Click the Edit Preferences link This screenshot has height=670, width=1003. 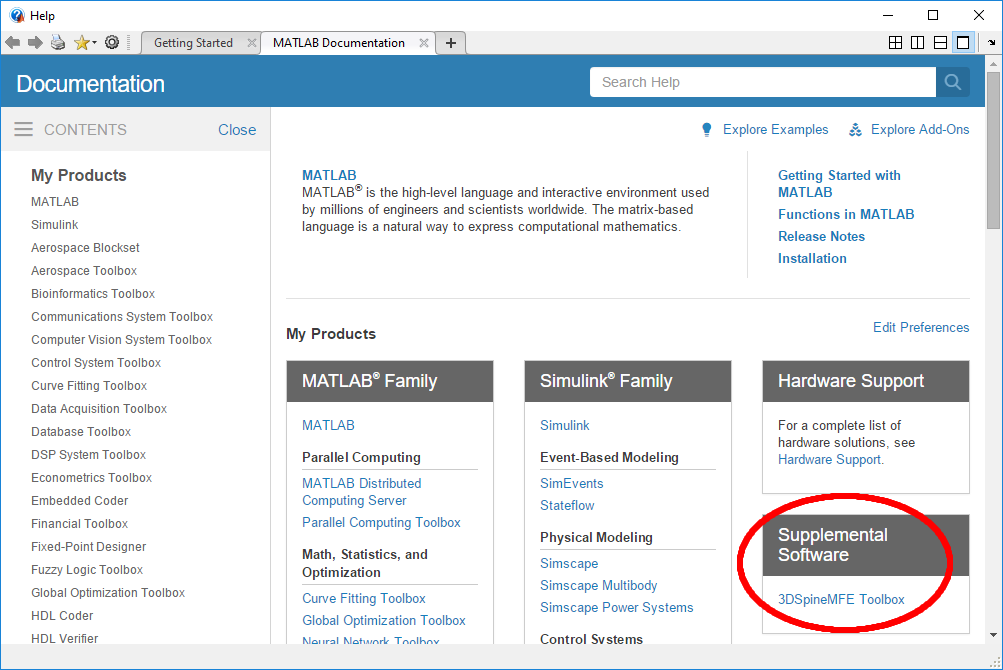point(921,327)
